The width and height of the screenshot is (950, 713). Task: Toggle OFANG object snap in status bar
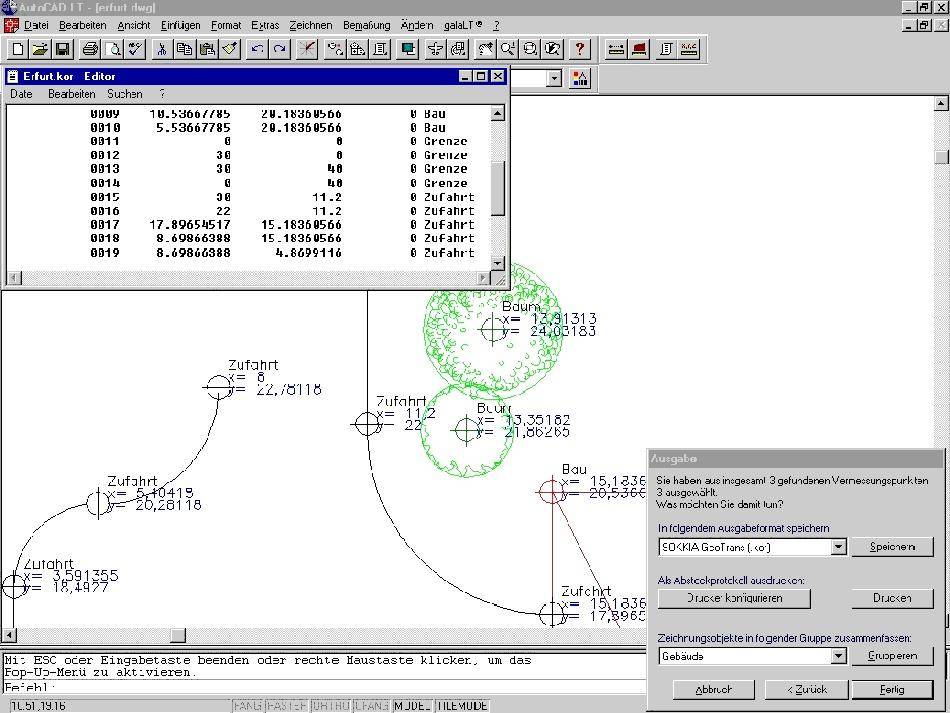[x=371, y=706]
